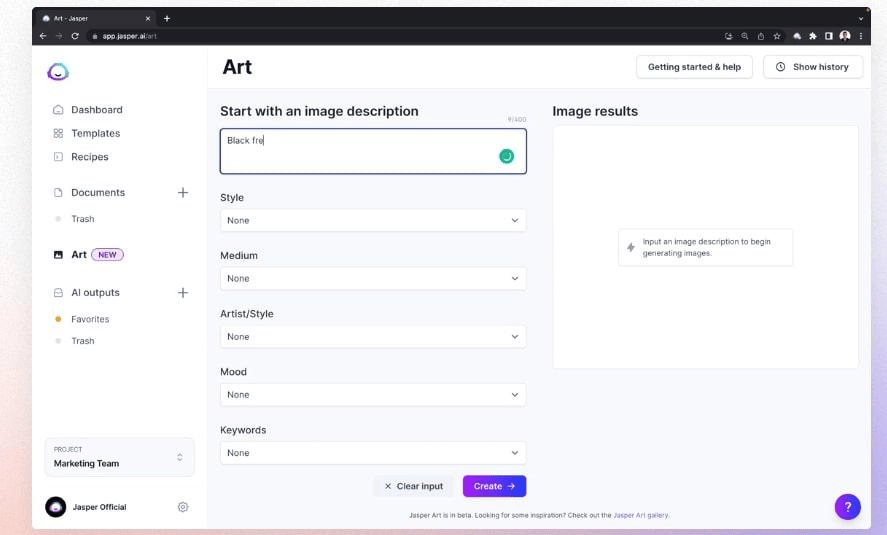
Task: Click the Create button
Action: [494, 486]
